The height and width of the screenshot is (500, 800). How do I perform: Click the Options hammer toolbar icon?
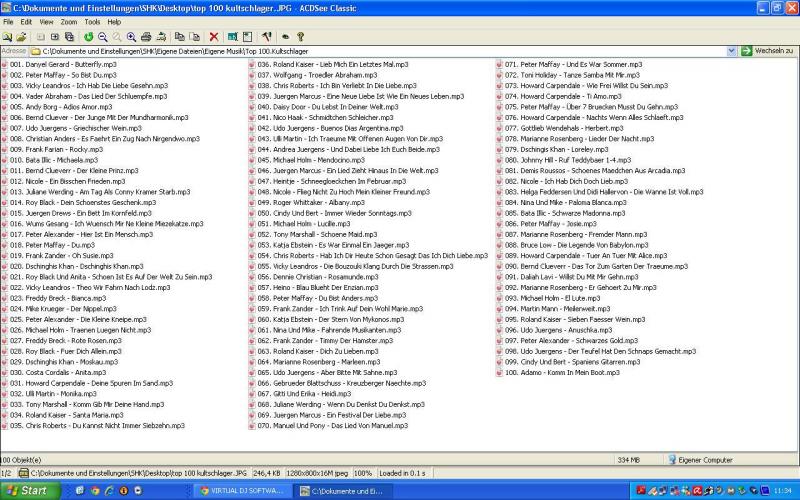coord(266,37)
